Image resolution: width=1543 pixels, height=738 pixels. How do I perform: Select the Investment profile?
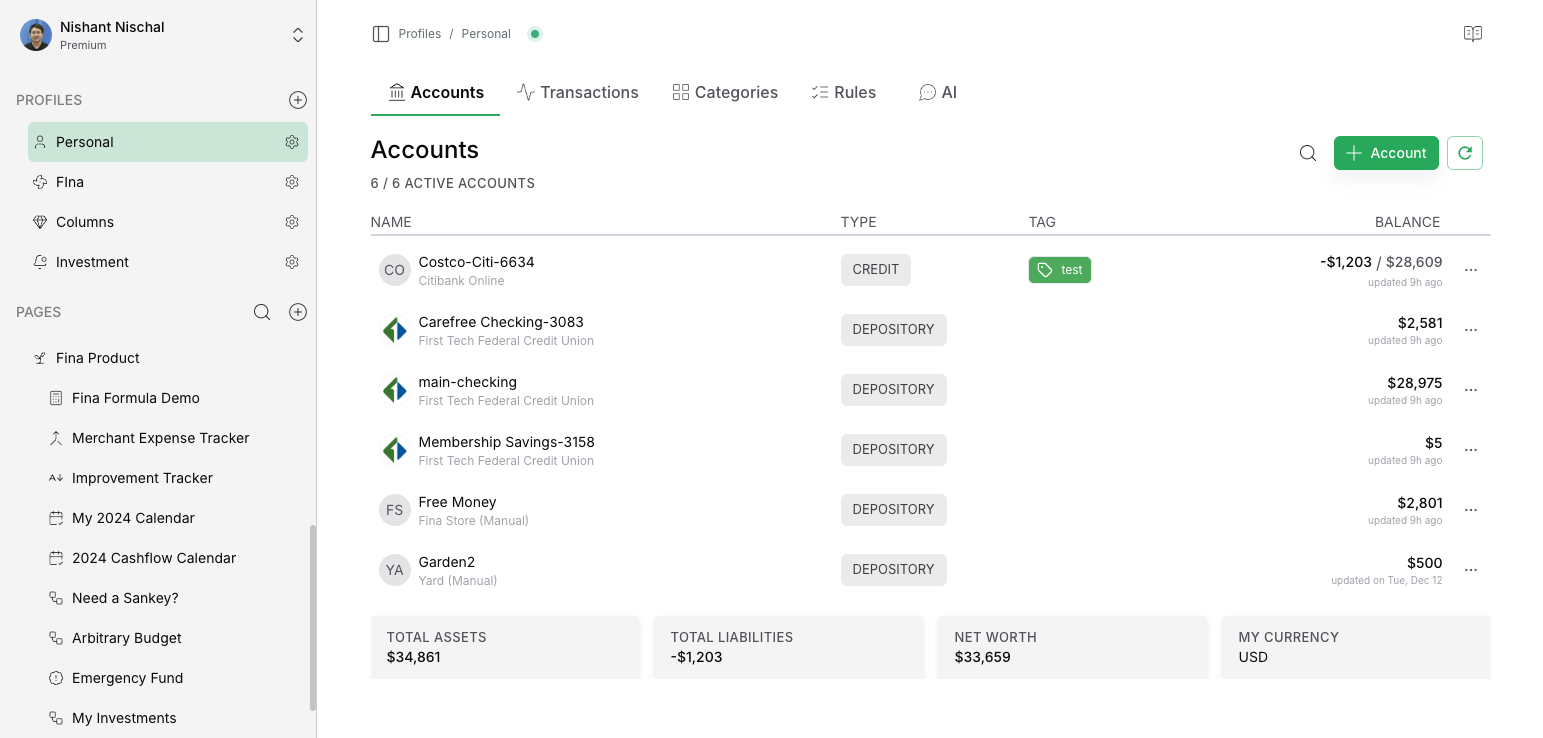(168, 262)
